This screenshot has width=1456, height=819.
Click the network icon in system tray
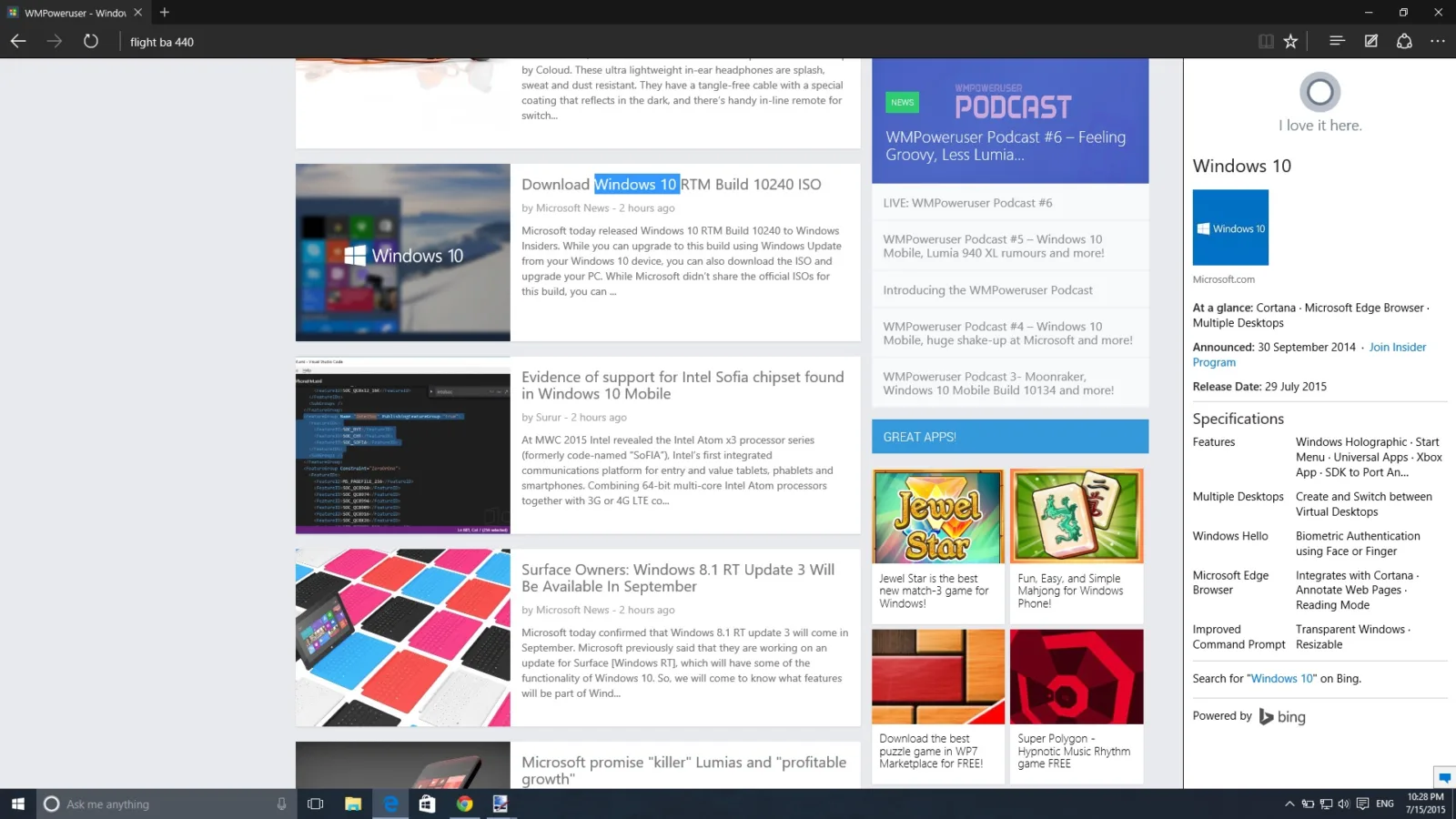point(1326,804)
